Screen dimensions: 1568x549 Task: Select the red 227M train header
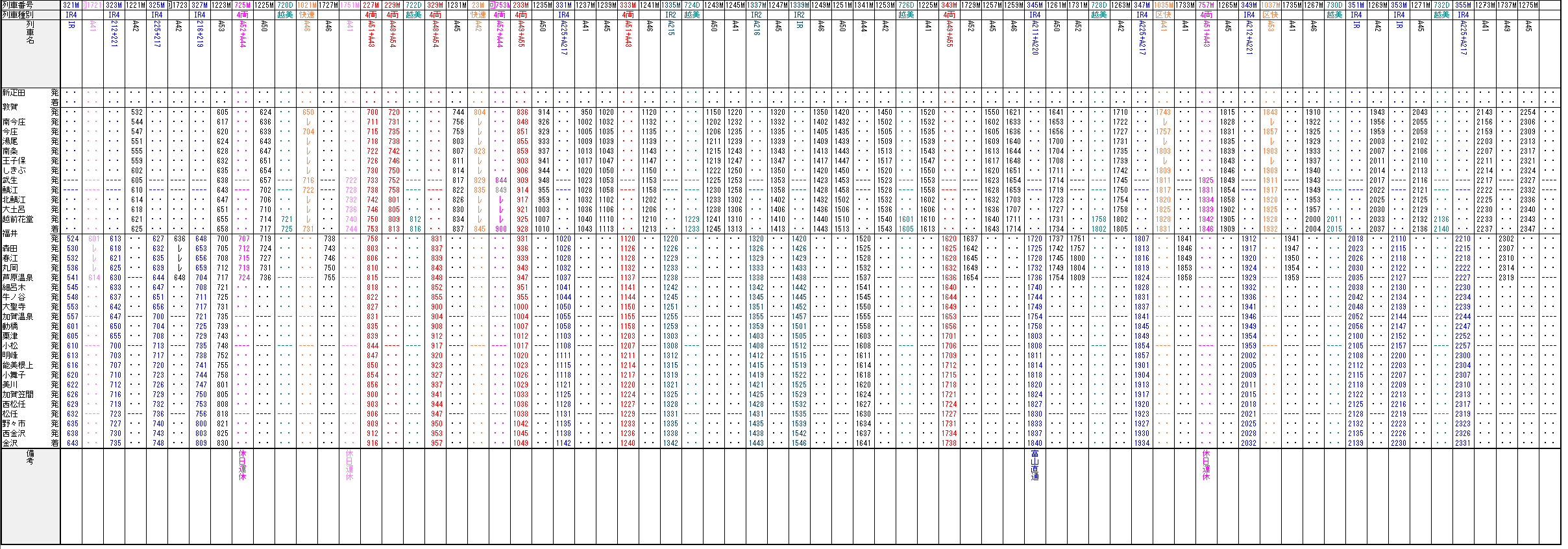coord(371,5)
